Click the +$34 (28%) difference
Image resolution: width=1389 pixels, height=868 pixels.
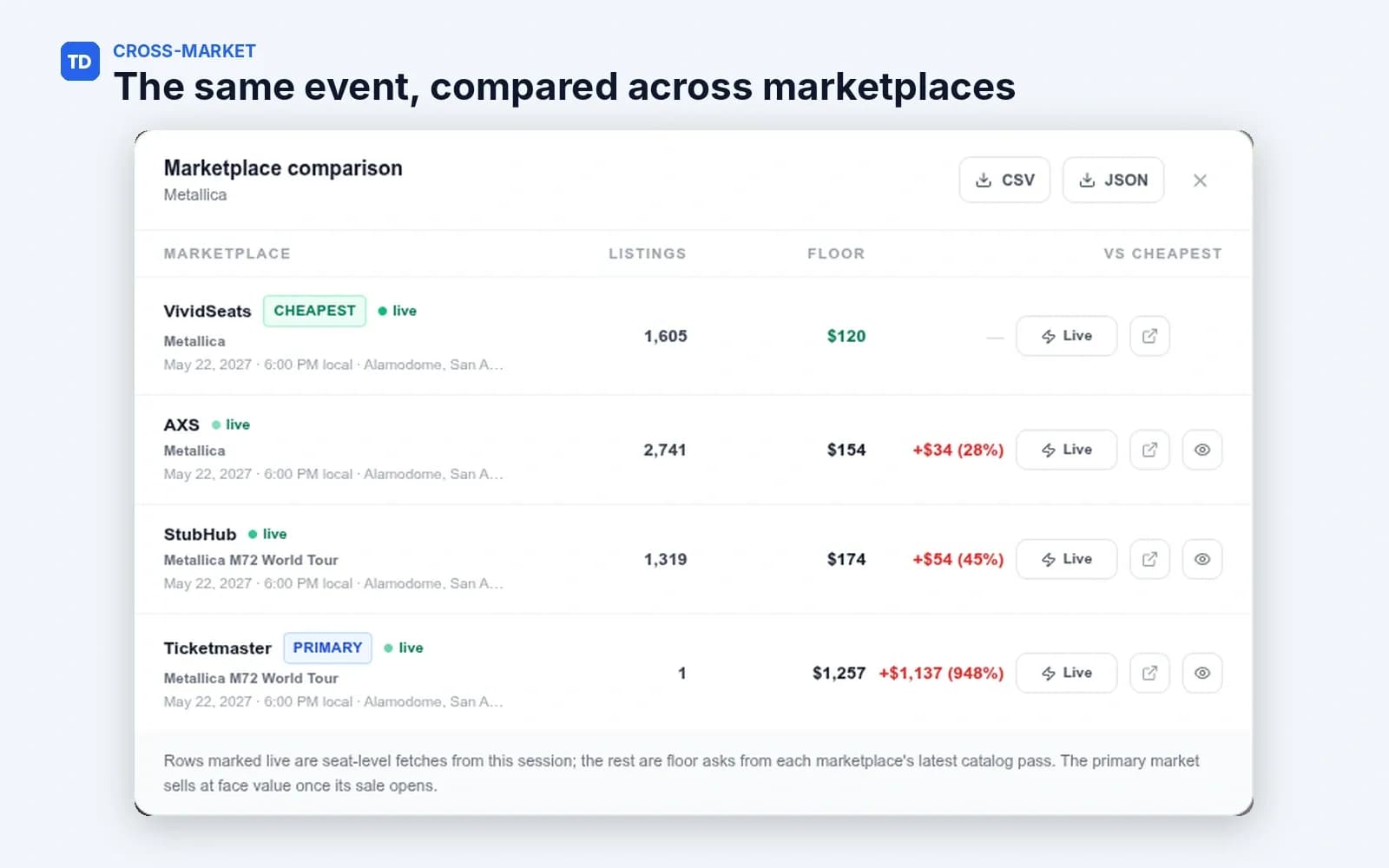point(958,450)
